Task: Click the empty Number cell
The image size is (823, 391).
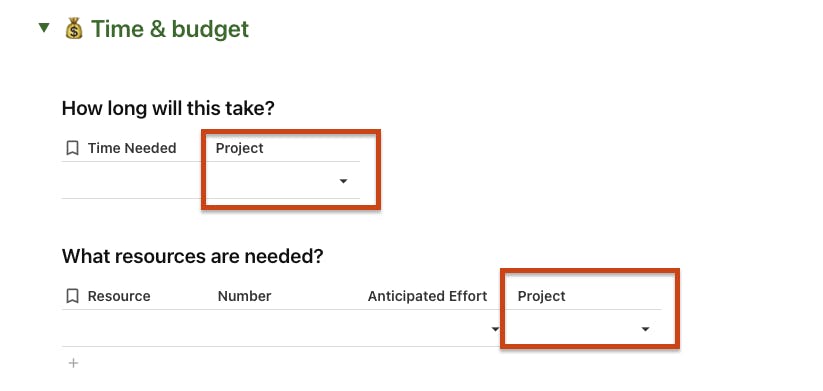Action: tap(283, 328)
